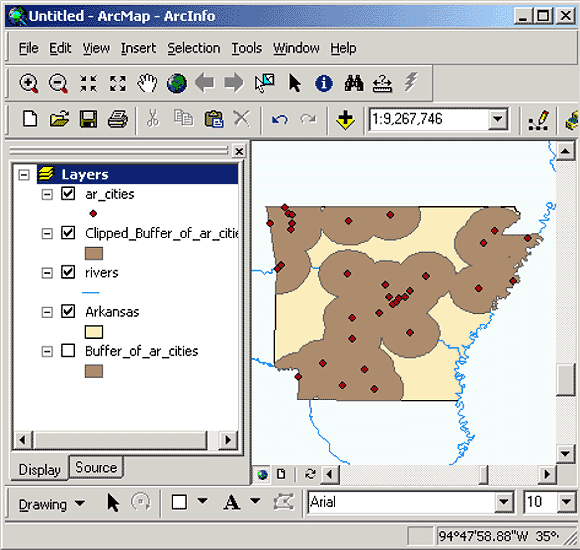Activate the Pan hand tool
Screen dimensions: 580x550
click(147, 83)
